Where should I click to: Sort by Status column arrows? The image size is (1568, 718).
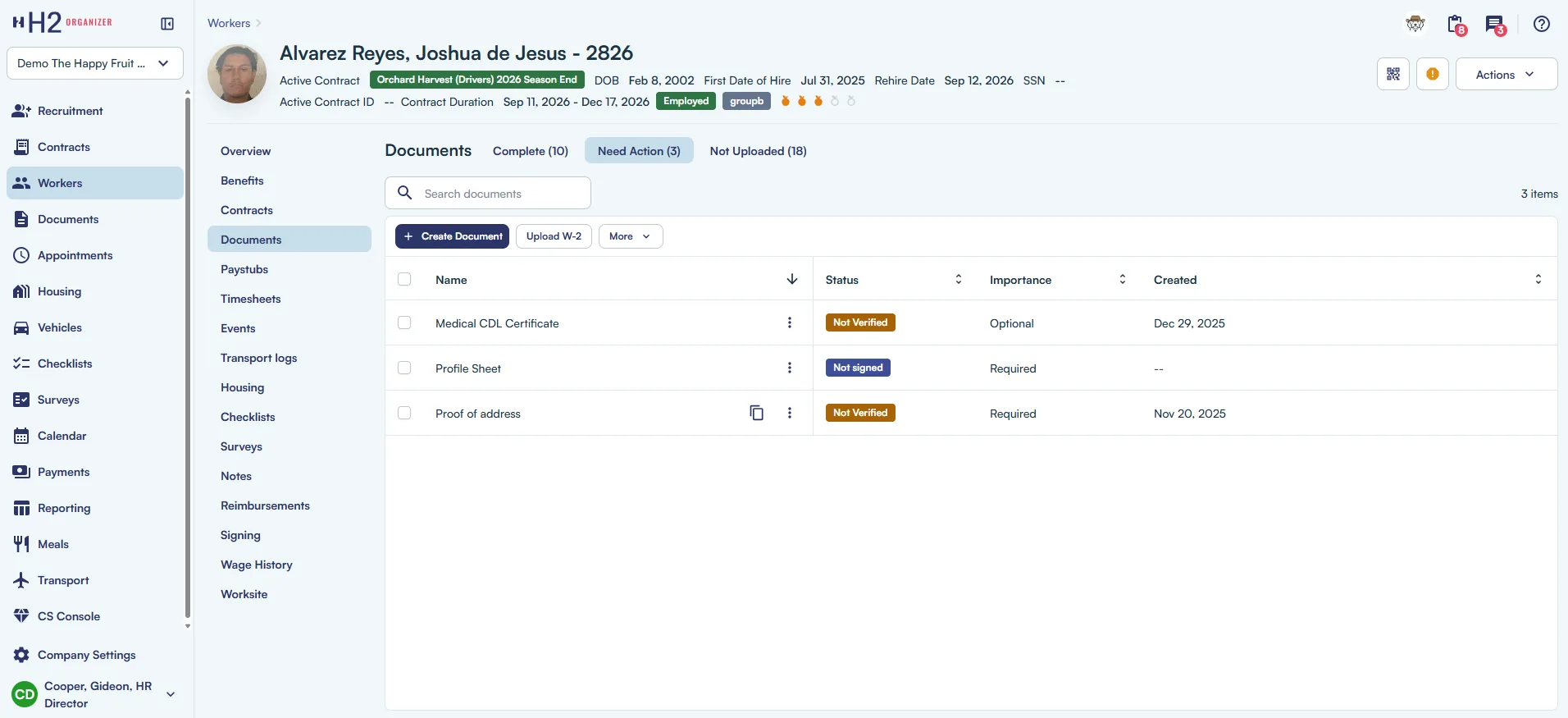coord(958,279)
